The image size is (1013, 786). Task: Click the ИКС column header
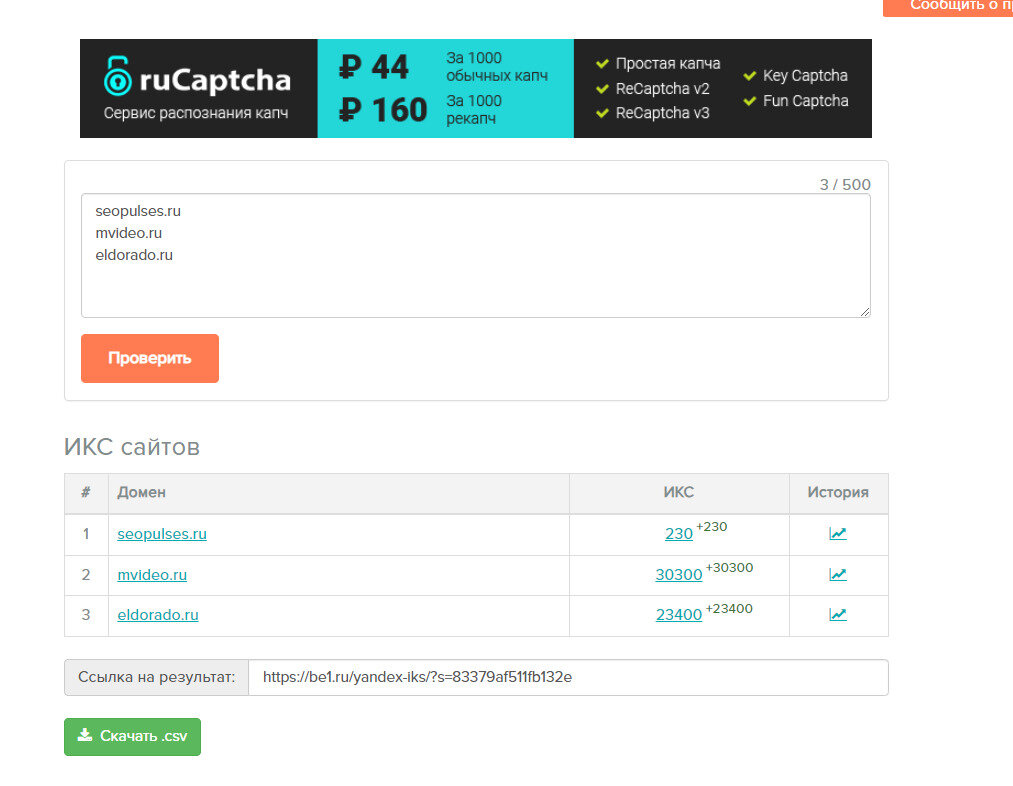pos(678,492)
